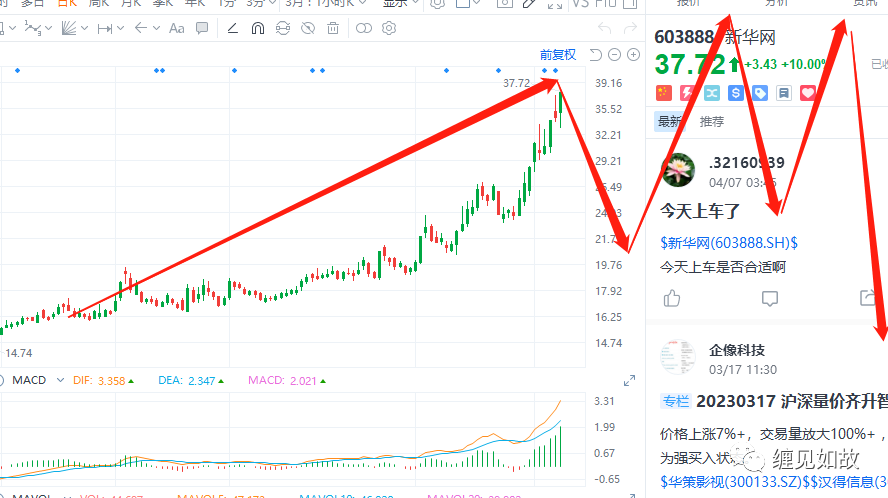Screen dimensions: 888x498
Task: Select the fan lines drawing tool
Action: 69,28
